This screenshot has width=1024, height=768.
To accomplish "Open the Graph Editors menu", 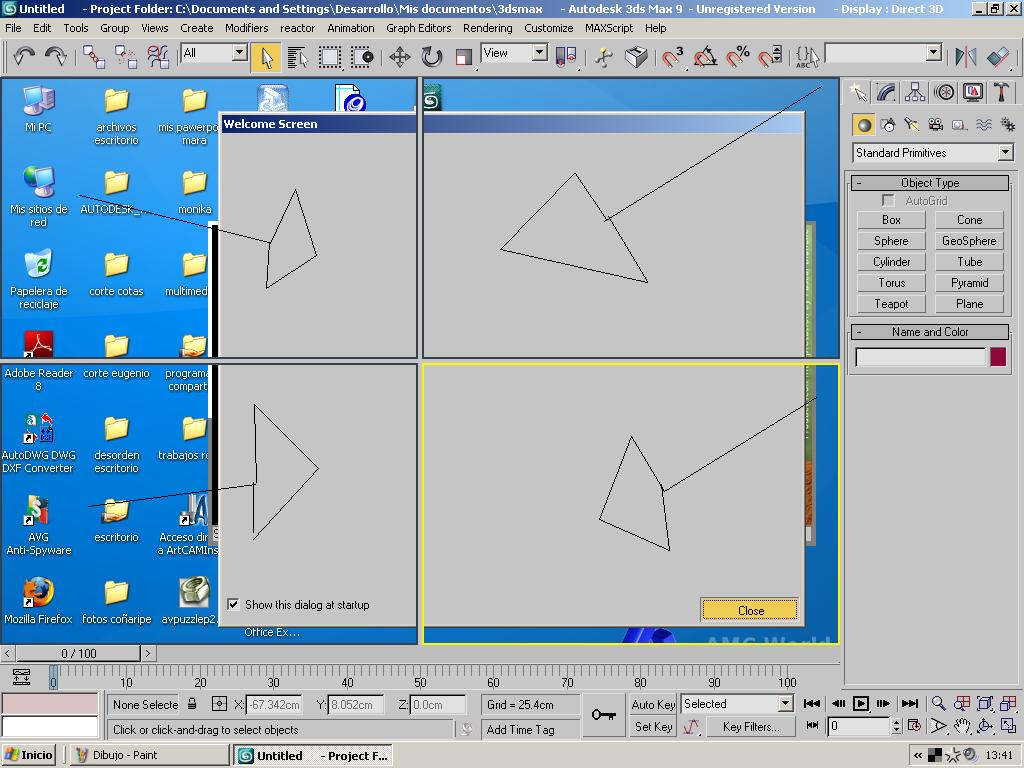I will pos(418,28).
